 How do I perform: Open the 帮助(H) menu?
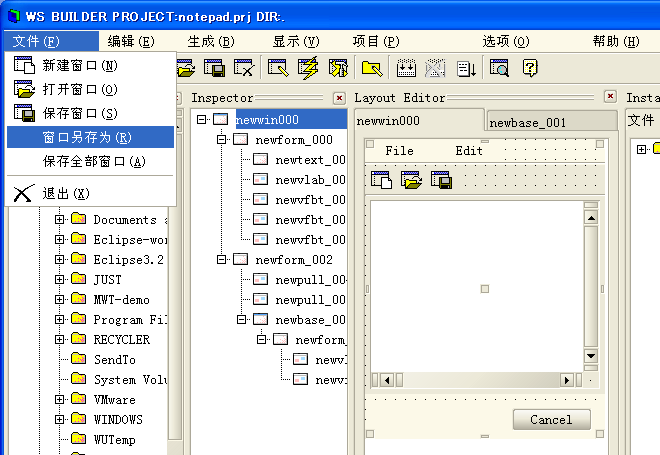tap(616, 41)
